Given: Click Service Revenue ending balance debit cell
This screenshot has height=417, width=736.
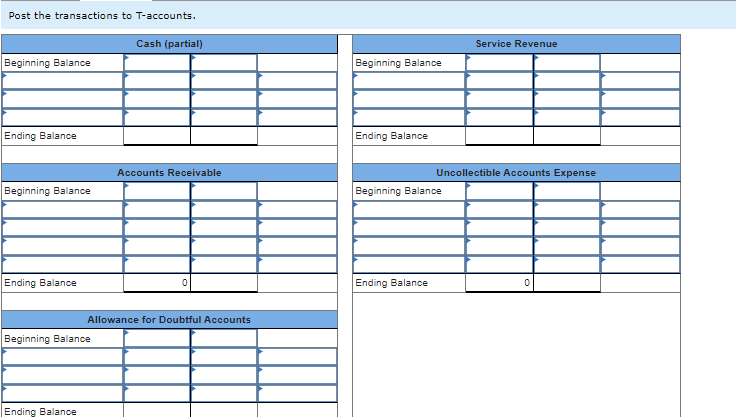Looking at the screenshot, I should pos(499,136).
